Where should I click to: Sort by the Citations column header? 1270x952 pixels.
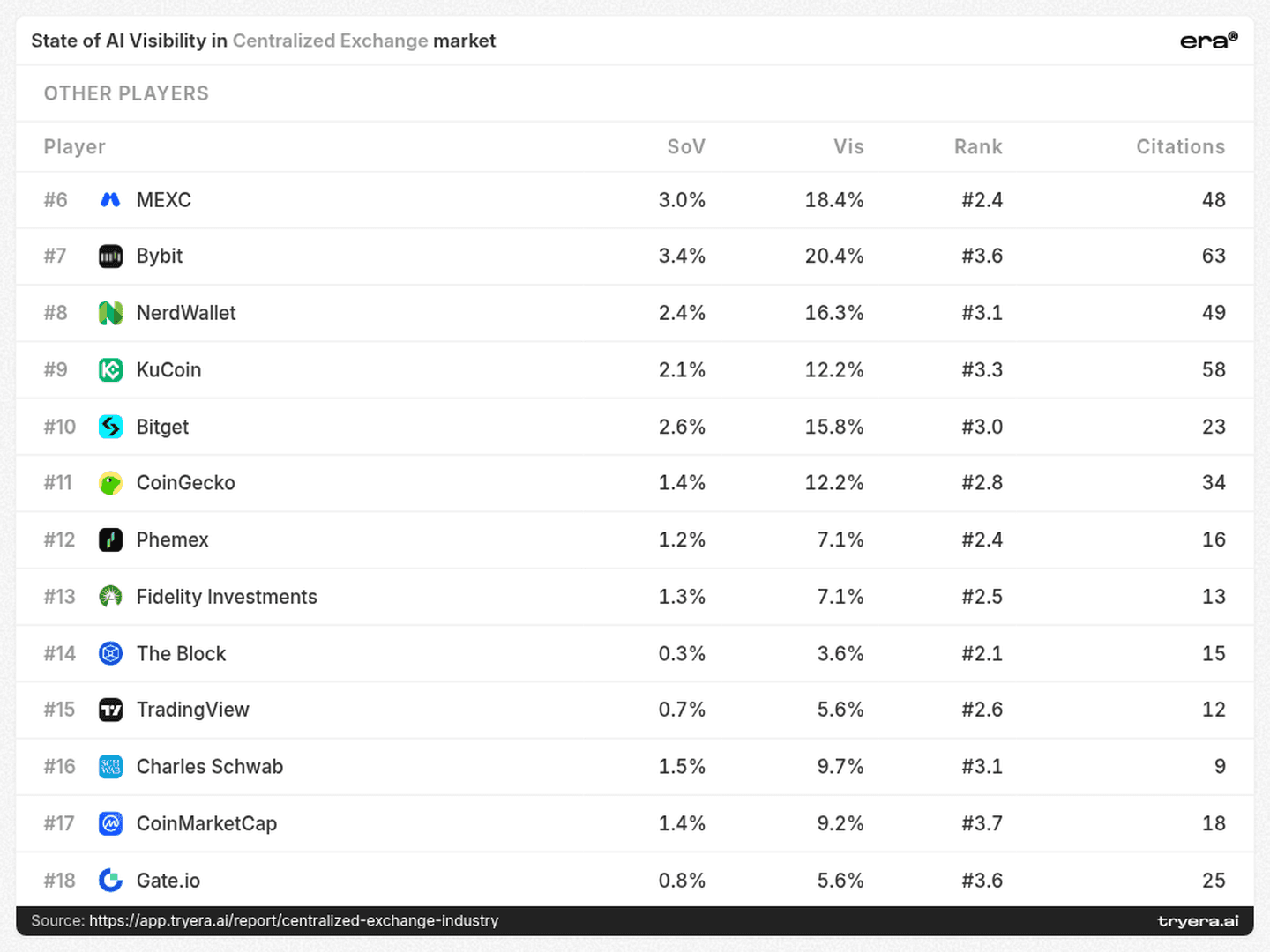[x=1180, y=147]
